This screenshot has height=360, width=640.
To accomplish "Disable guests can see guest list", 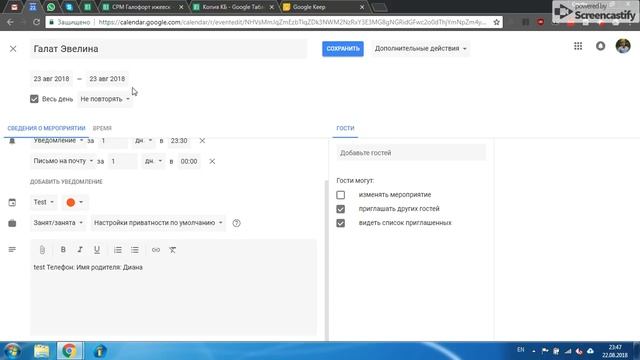I will pyautogui.click(x=340, y=223).
